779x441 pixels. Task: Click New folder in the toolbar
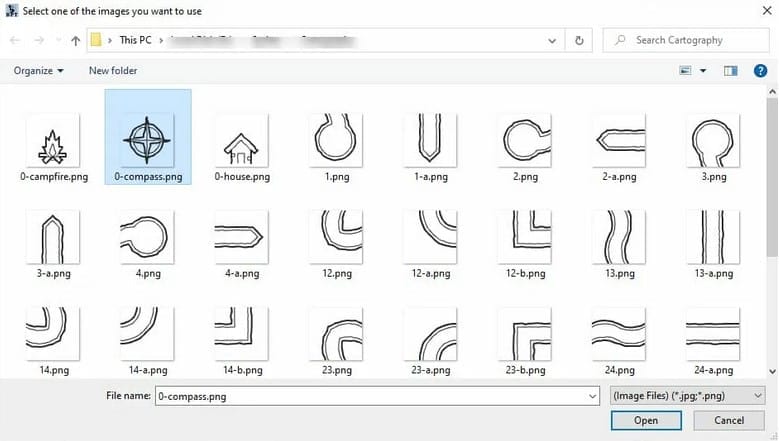tap(113, 71)
